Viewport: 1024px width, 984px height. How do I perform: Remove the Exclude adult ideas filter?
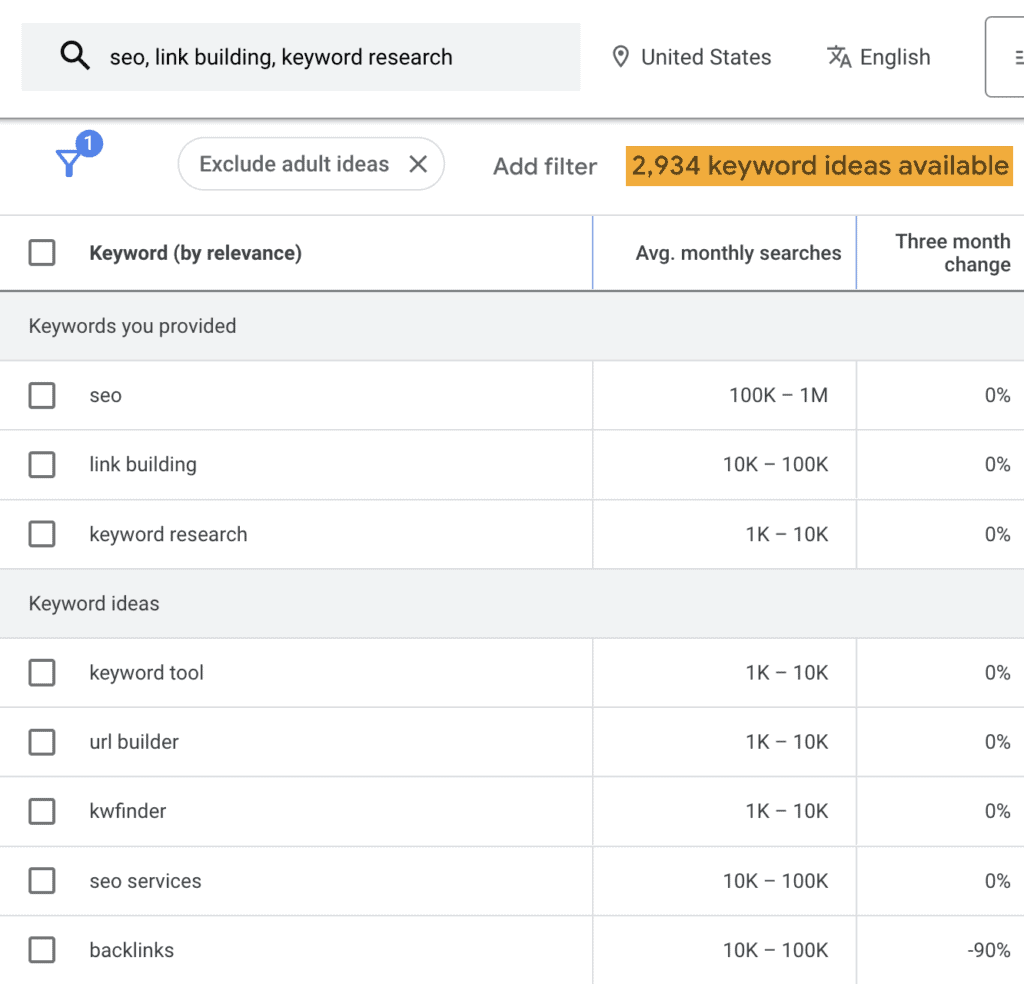[419, 164]
